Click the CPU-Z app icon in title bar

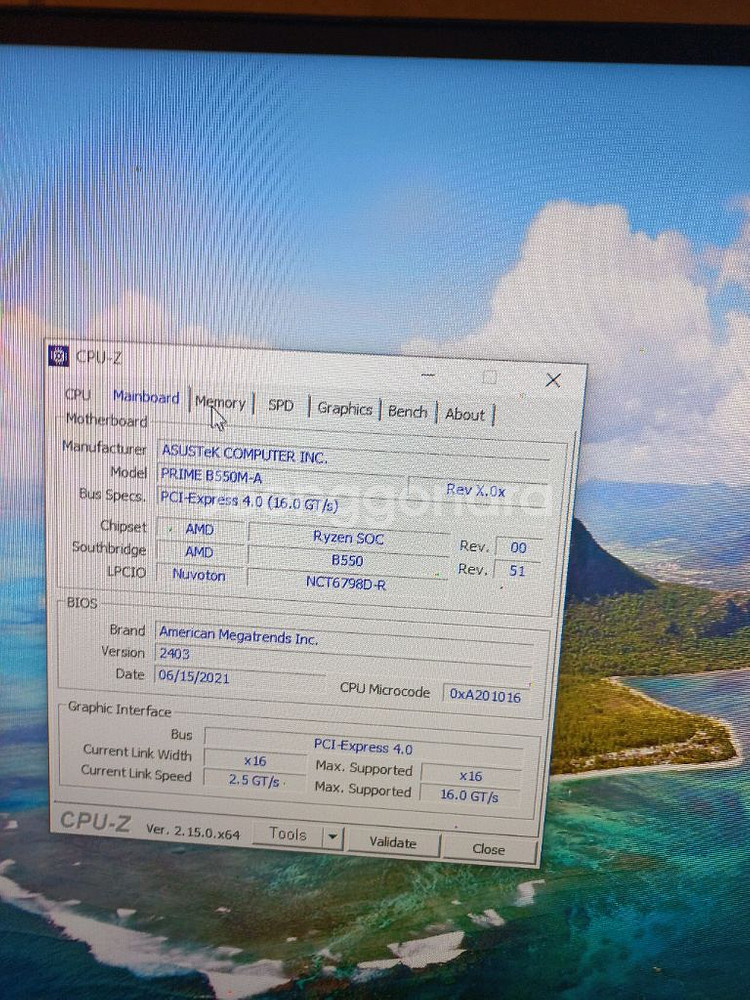click(58, 356)
